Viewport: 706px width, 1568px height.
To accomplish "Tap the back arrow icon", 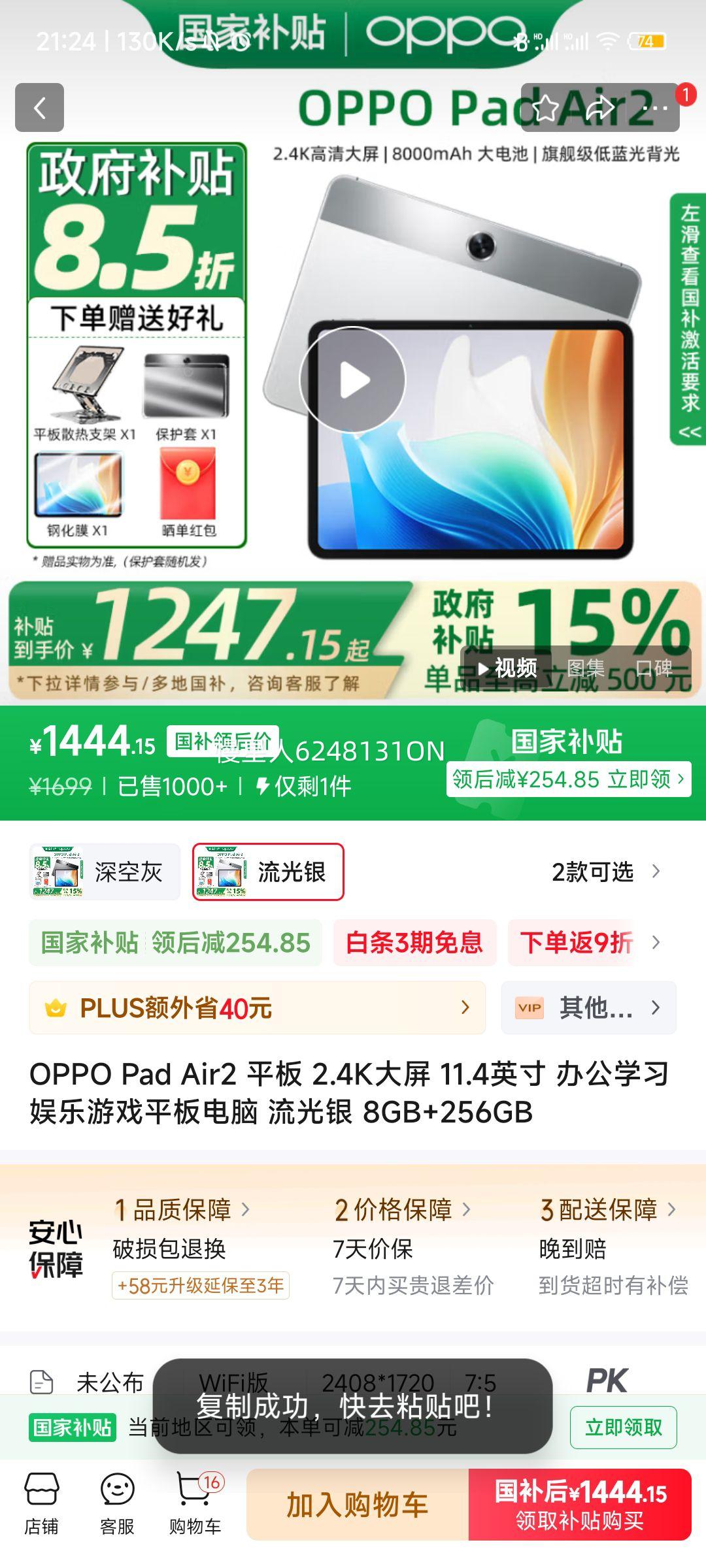I will click(x=39, y=108).
